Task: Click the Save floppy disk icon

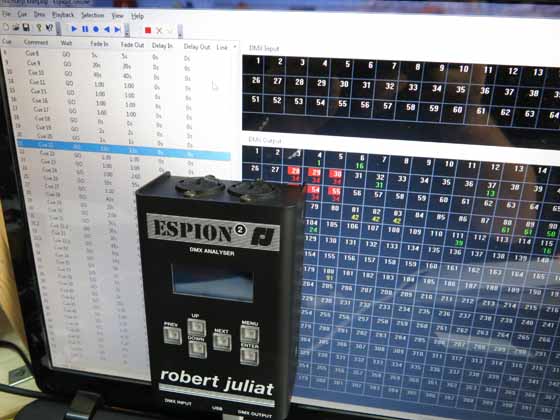Action: coord(26,27)
